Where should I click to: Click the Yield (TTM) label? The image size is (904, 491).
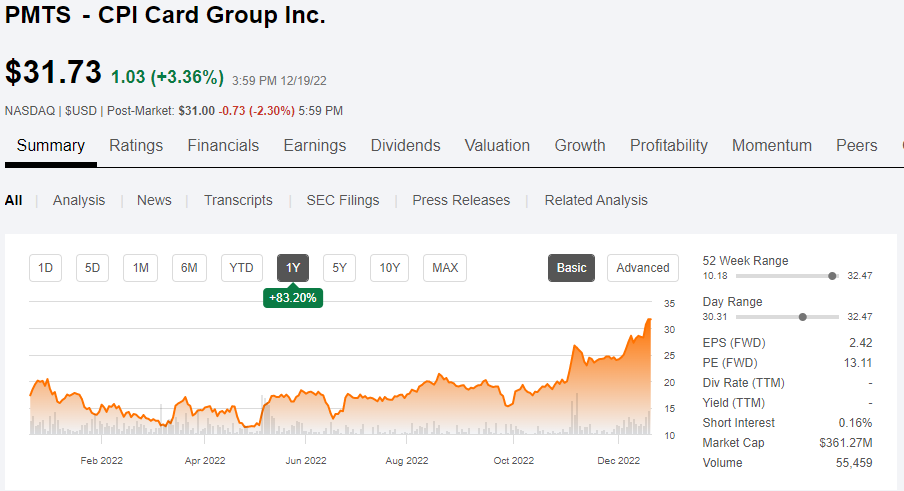point(733,403)
